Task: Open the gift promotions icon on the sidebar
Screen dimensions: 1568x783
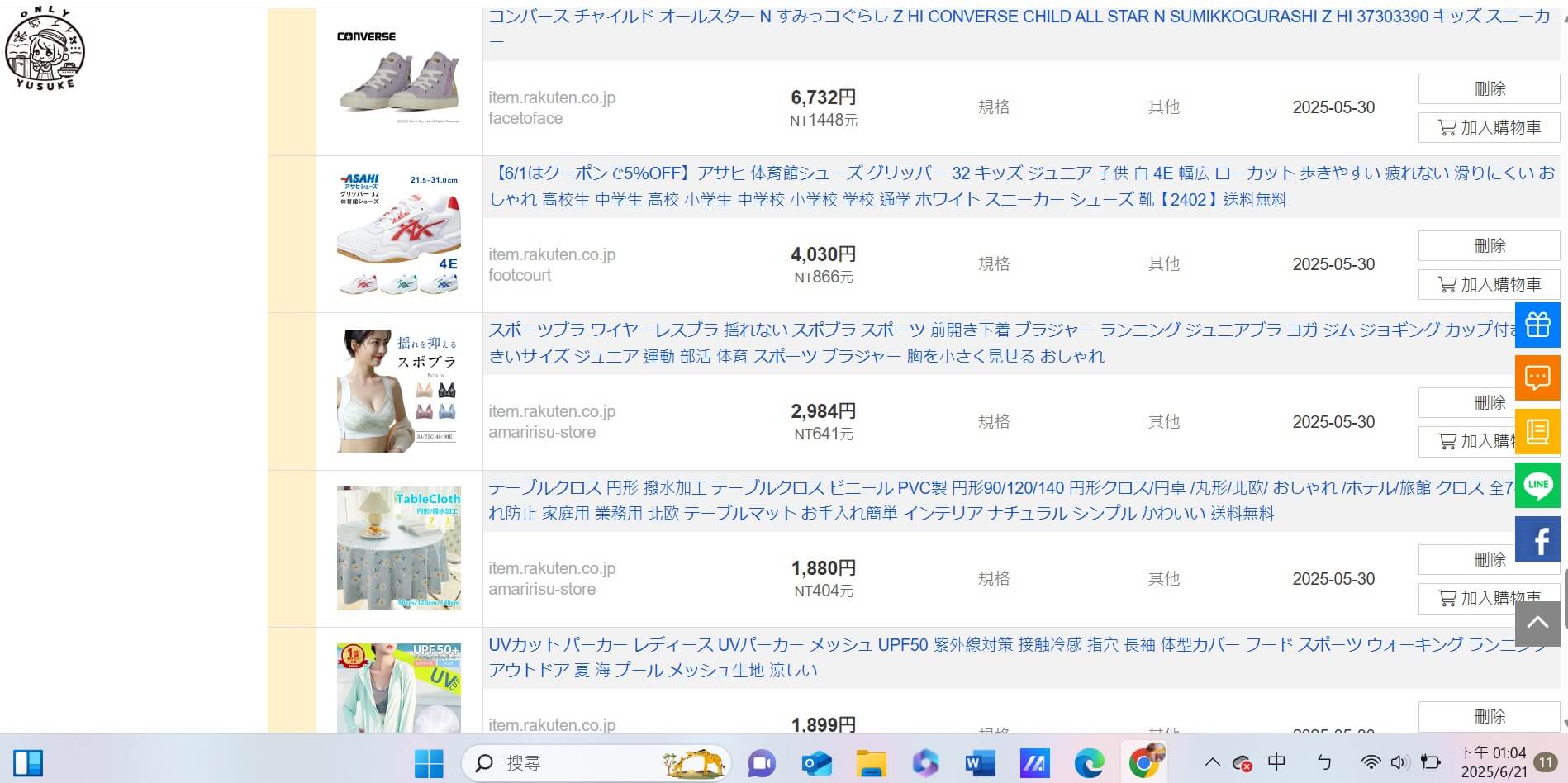Action: click(x=1538, y=325)
